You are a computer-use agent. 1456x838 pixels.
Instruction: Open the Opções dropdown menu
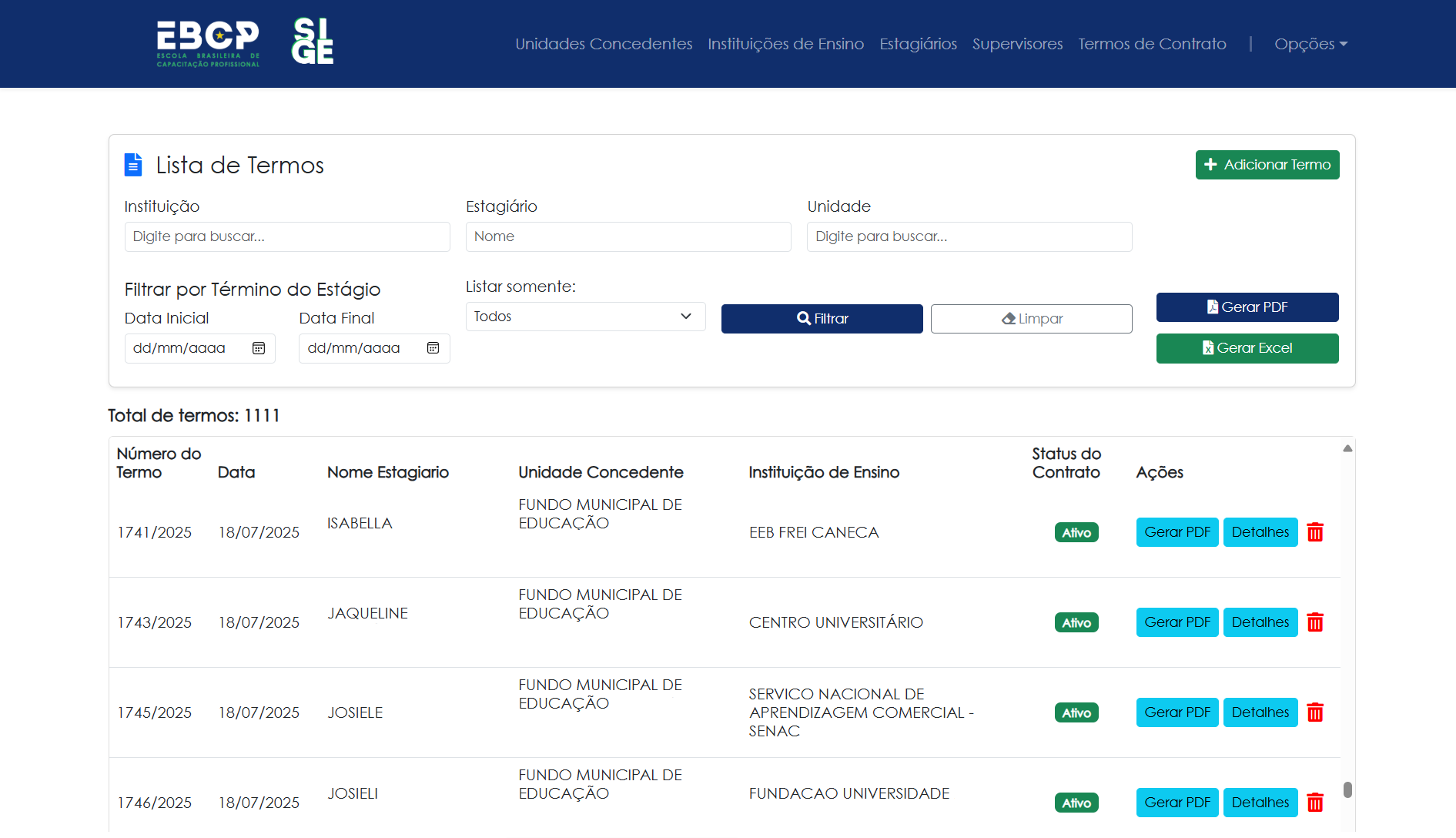point(1310,44)
